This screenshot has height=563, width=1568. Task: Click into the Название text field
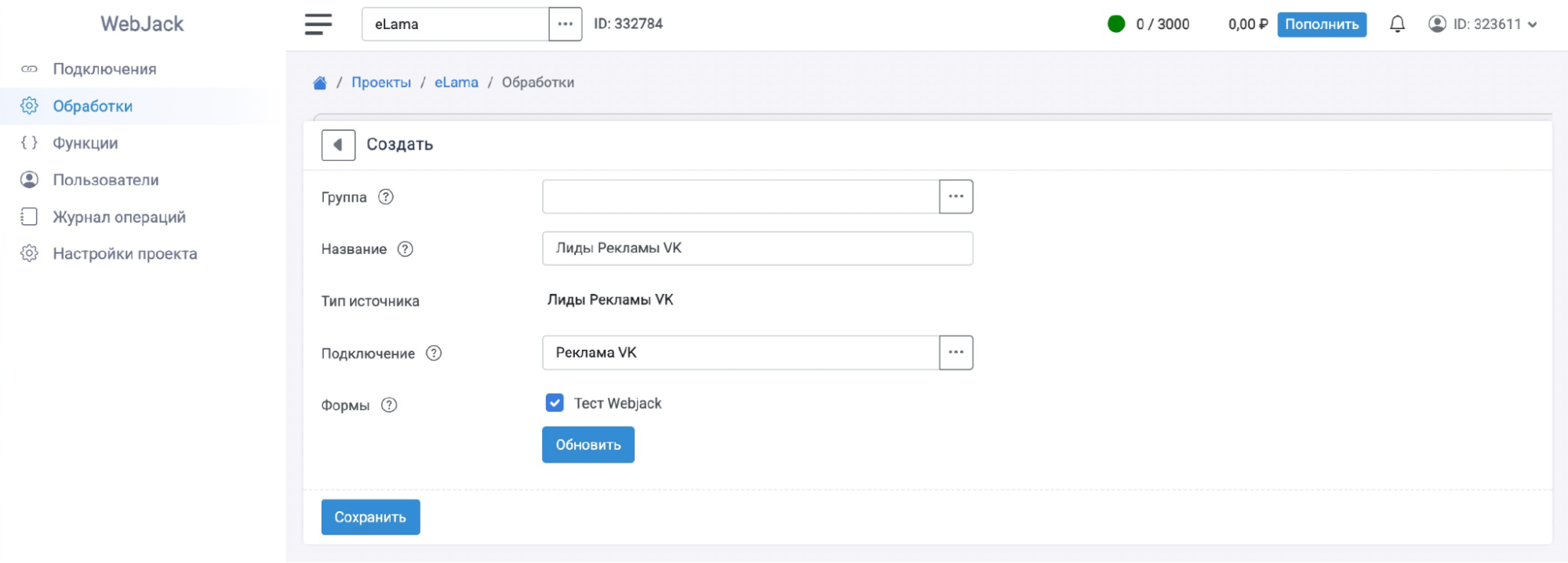click(x=757, y=249)
